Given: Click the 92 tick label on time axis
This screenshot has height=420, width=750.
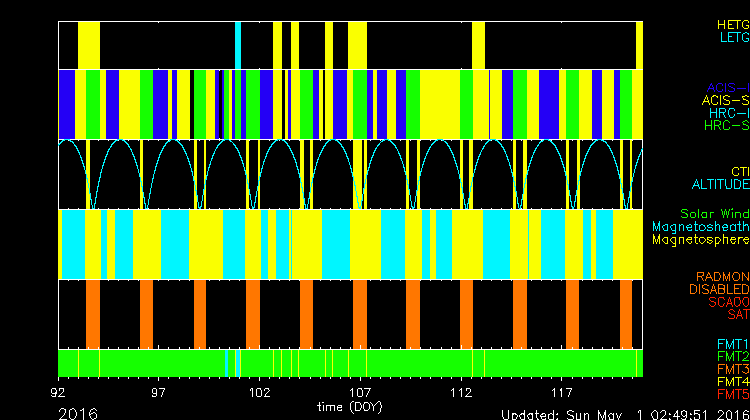Looking at the screenshot, I should point(60,393).
